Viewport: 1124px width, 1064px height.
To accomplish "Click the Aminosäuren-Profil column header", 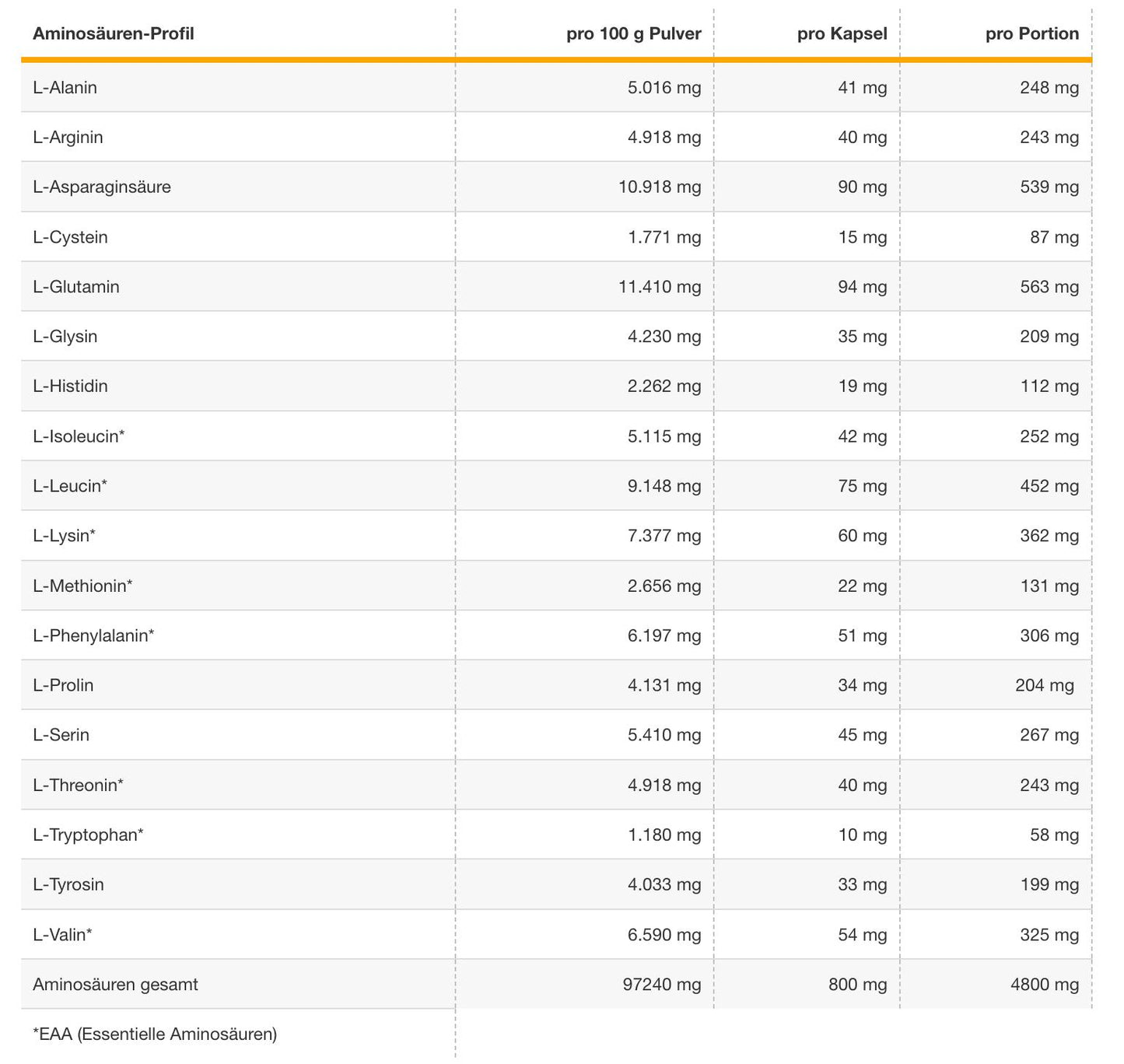I will point(114,33).
